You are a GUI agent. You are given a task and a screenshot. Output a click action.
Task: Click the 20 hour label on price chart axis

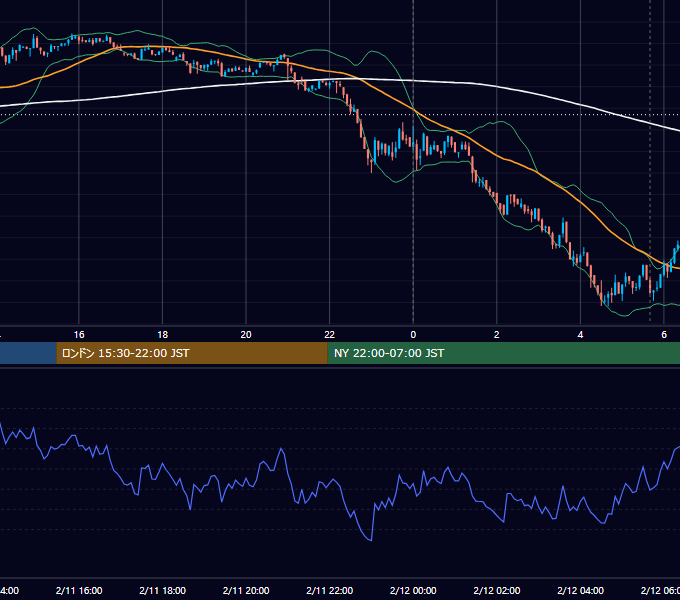pyautogui.click(x=246, y=335)
